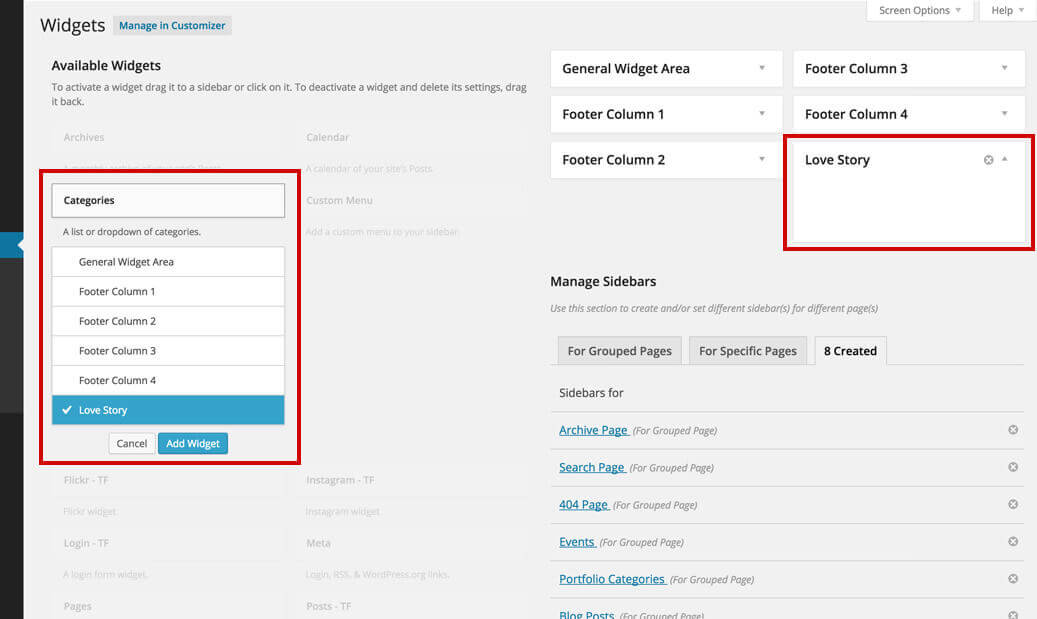This screenshot has height=619, width=1037.
Task: Click the delete icon on Love Story sidebar
Action: (x=988, y=160)
